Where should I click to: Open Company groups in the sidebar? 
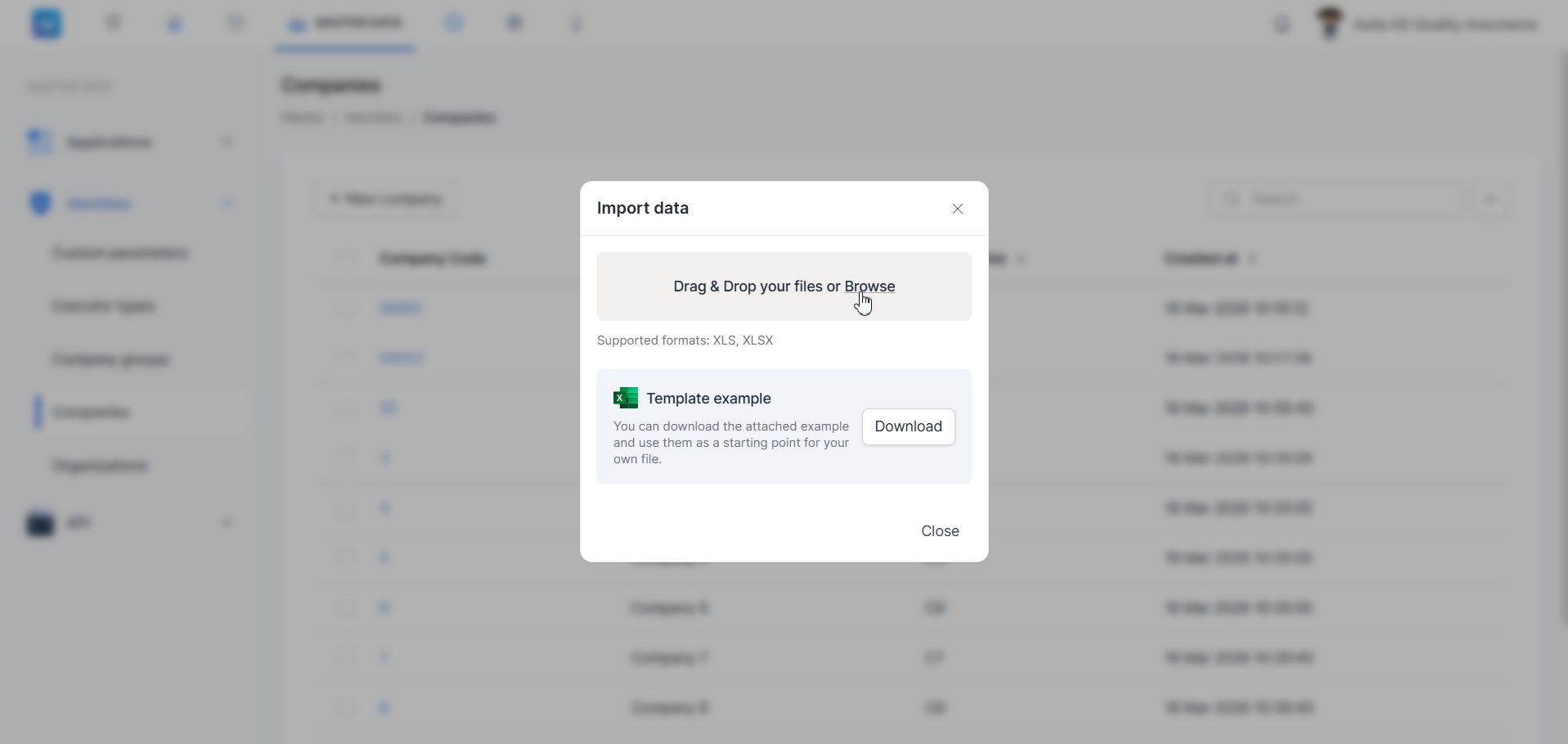(111, 359)
